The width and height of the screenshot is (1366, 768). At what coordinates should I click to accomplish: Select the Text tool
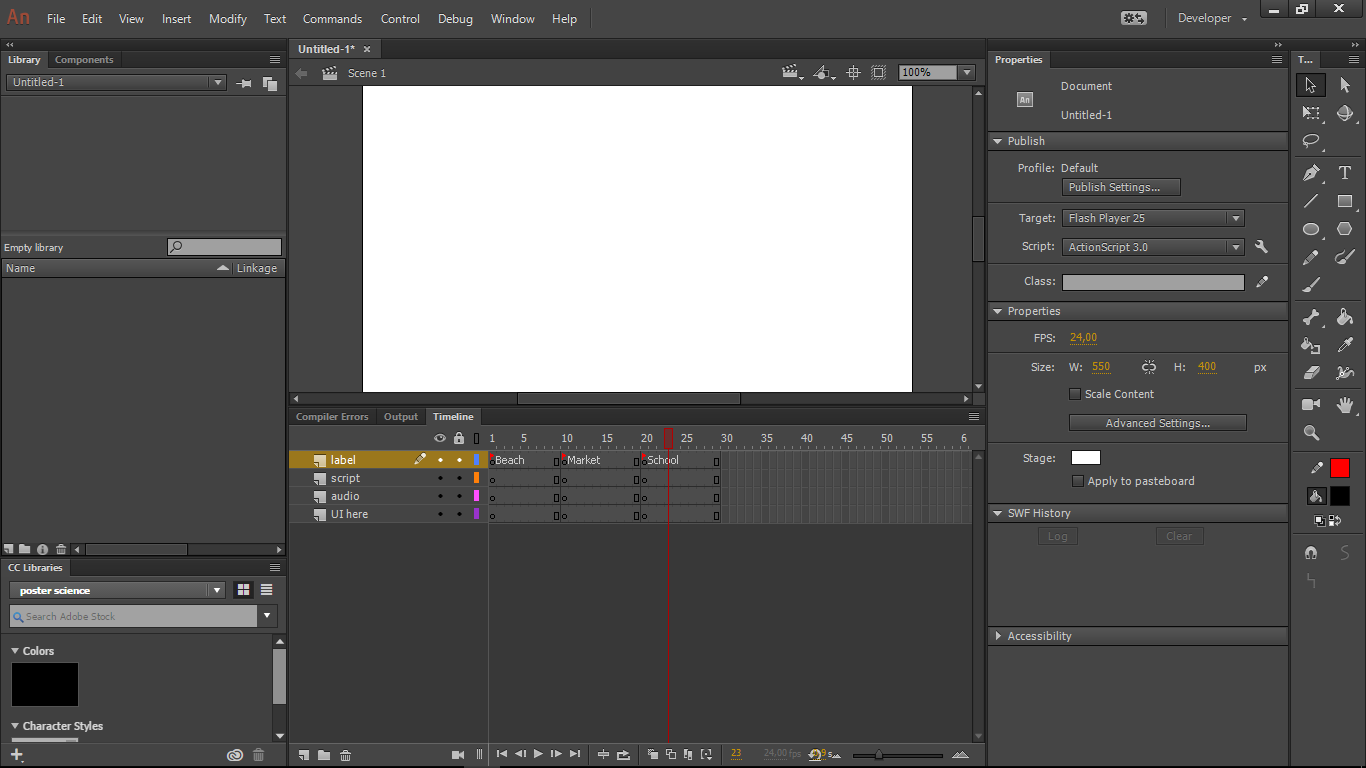point(1345,173)
